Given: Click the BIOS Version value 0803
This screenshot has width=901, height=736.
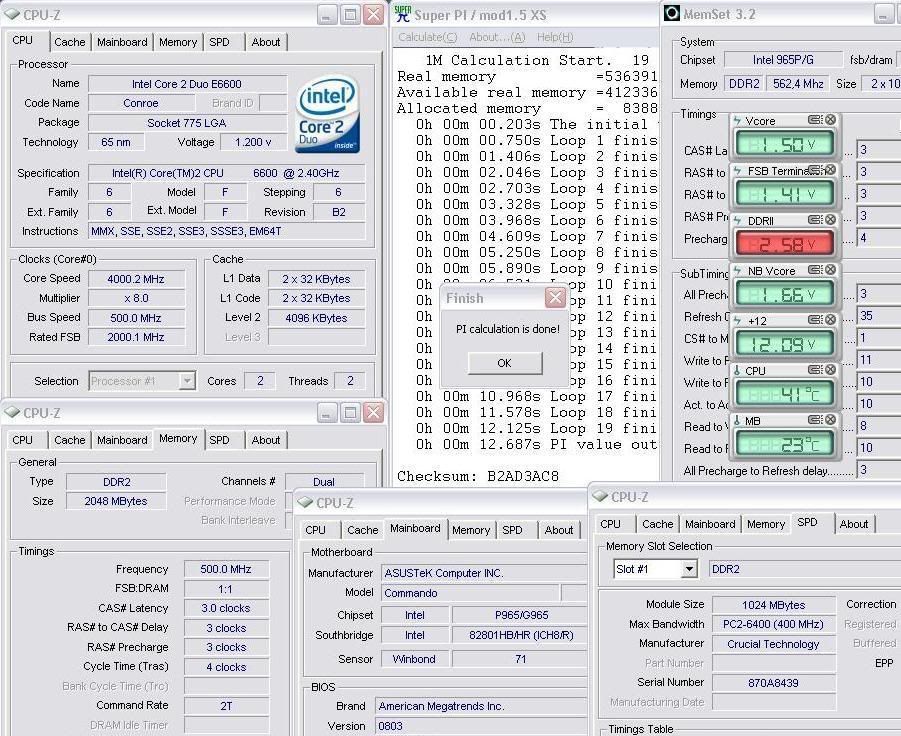Looking at the screenshot, I should (481, 726).
